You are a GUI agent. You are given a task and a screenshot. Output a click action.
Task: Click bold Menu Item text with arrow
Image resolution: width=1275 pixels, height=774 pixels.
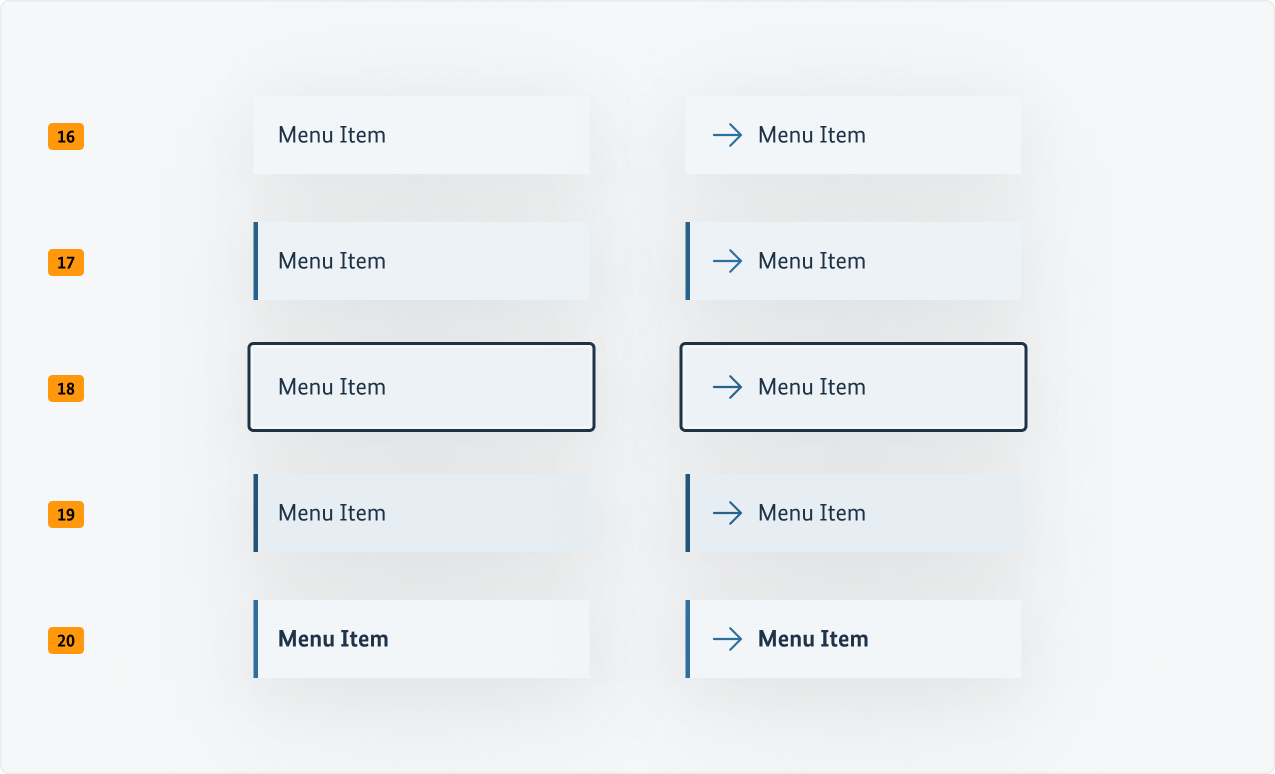[x=812, y=639]
